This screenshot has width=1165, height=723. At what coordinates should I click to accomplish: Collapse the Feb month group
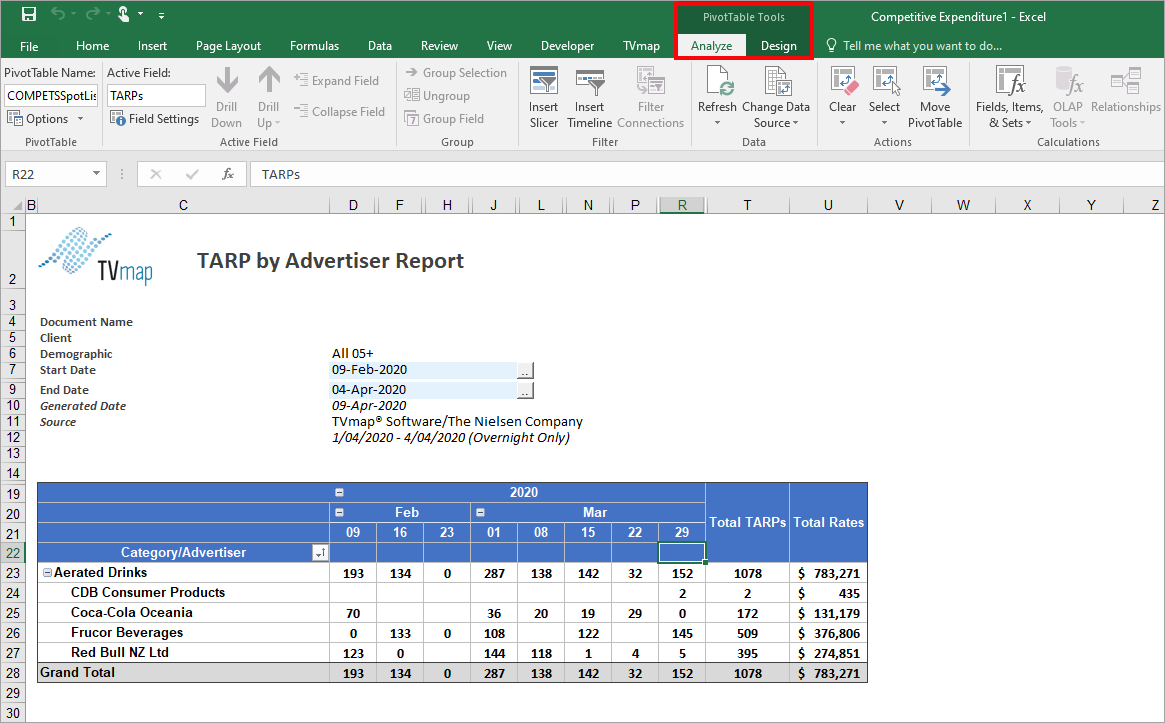340,512
